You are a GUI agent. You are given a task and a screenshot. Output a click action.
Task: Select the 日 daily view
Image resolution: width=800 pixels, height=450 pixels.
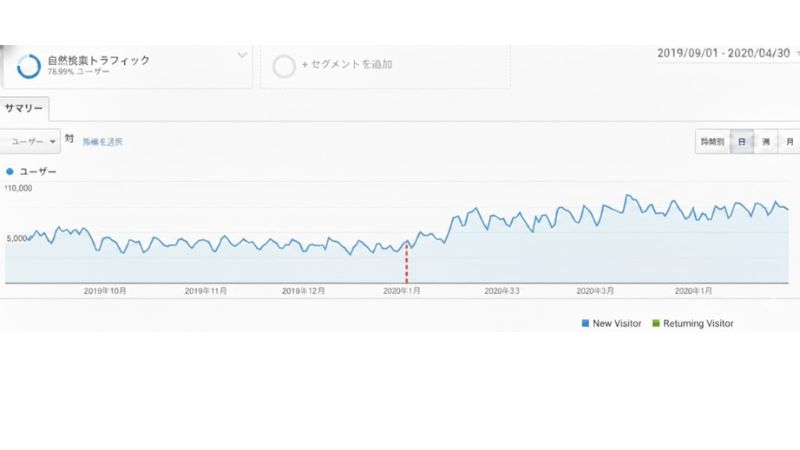(742, 142)
